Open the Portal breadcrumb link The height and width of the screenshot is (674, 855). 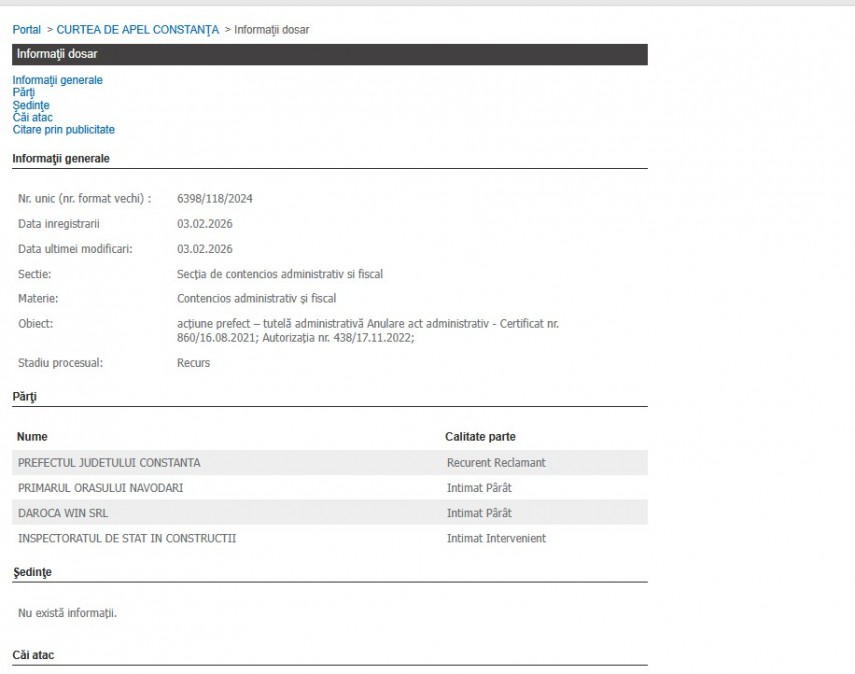pos(26,30)
